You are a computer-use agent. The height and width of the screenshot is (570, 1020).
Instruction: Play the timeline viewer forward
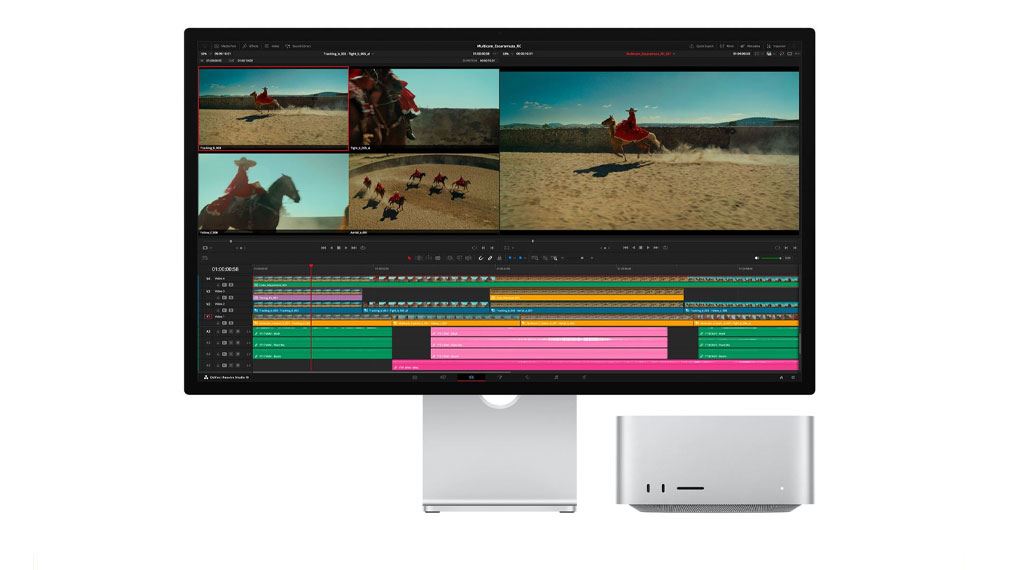pyautogui.click(x=648, y=248)
